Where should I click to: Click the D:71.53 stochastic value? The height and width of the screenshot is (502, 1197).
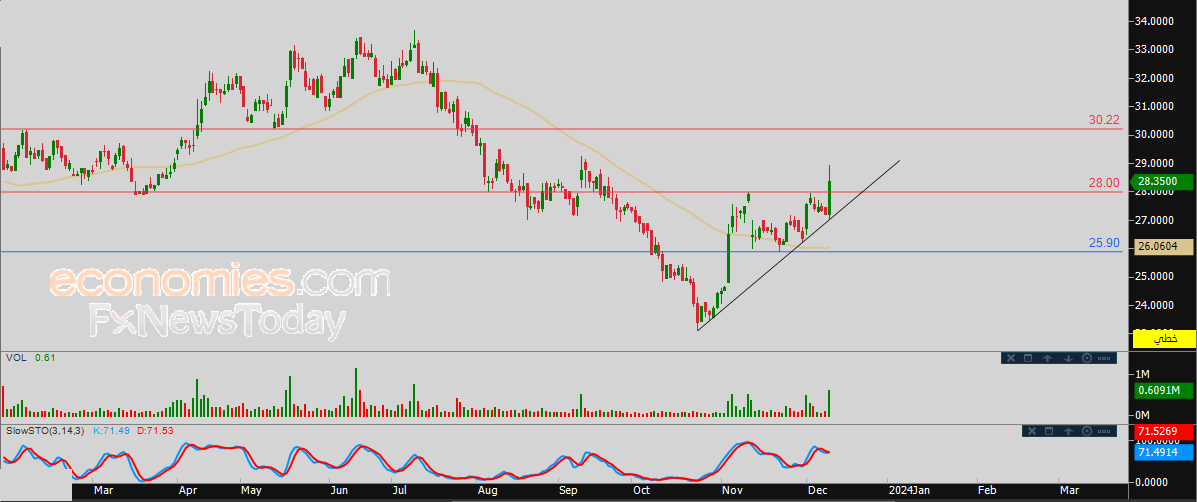[x=155, y=431]
